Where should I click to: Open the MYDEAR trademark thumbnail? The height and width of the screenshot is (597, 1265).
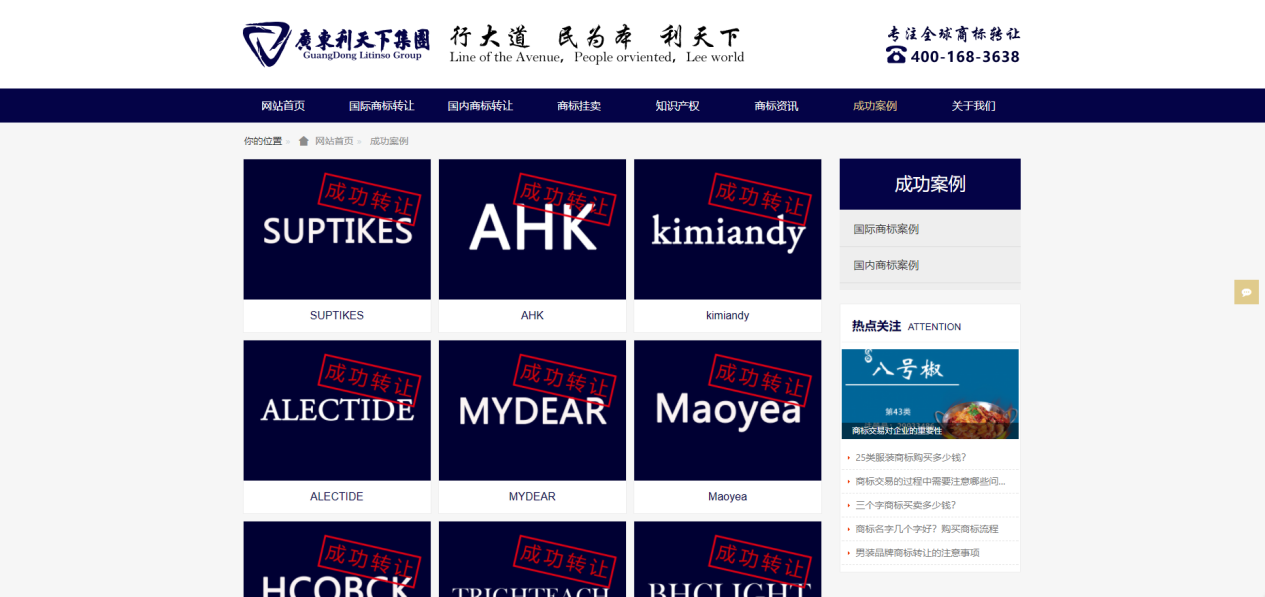(x=532, y=410)
